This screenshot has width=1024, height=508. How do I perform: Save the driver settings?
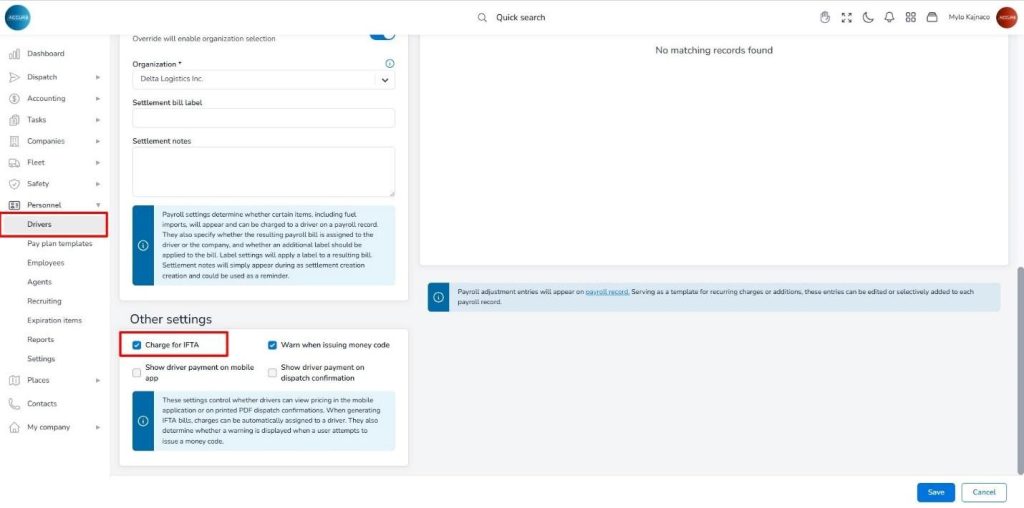[x=935, y=492]
